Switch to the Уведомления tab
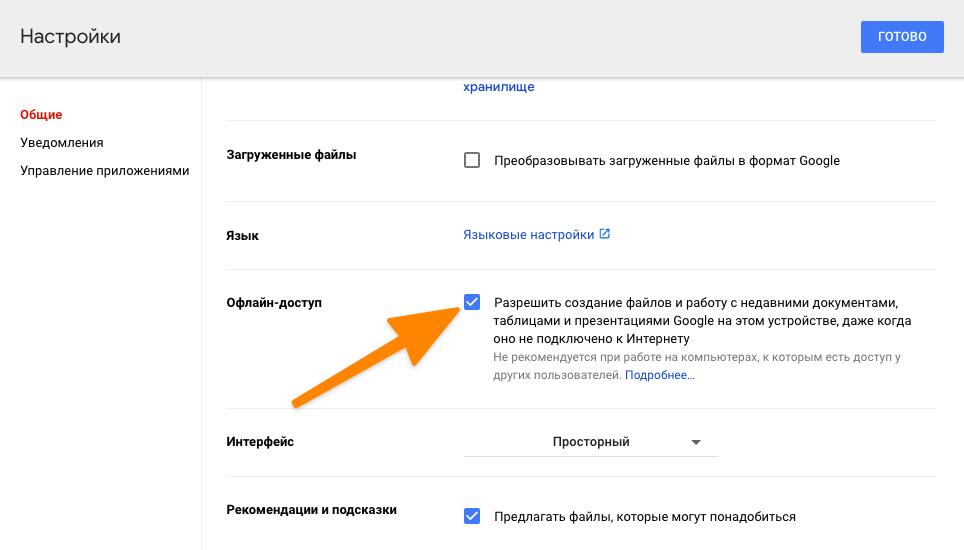The height and width of the screenshot is (550, 964). click(62, 143)
